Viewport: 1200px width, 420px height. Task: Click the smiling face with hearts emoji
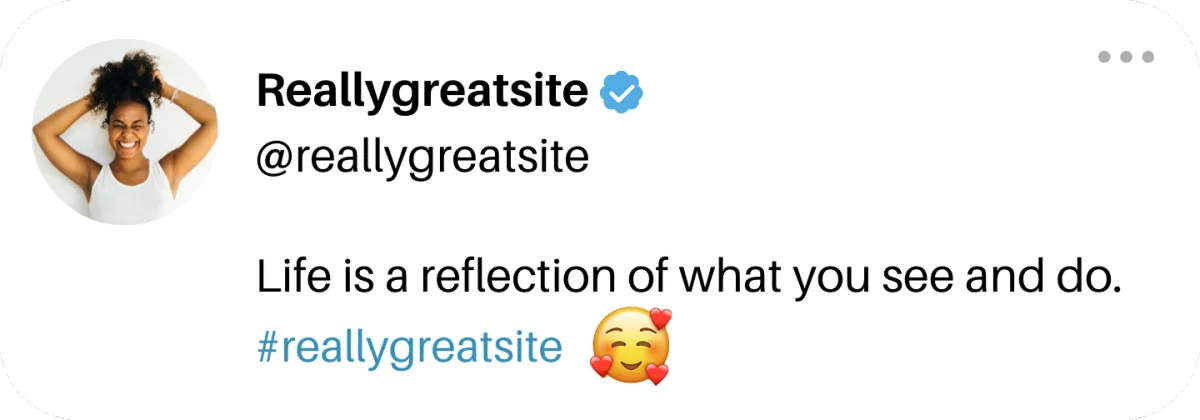coord(631,347)
